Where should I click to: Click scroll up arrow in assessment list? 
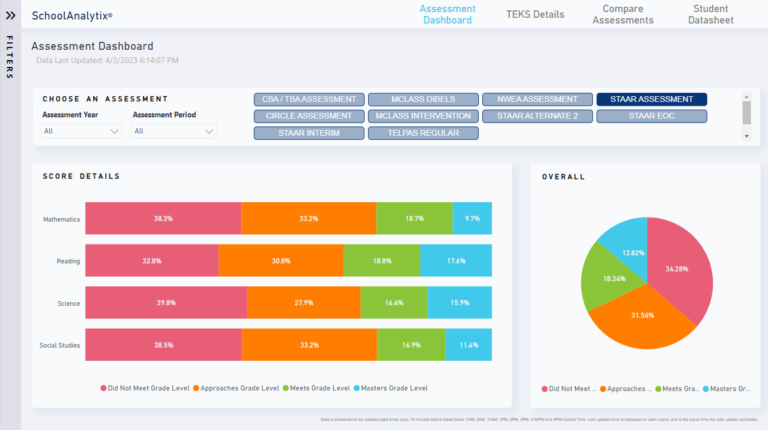click(746, 99)
